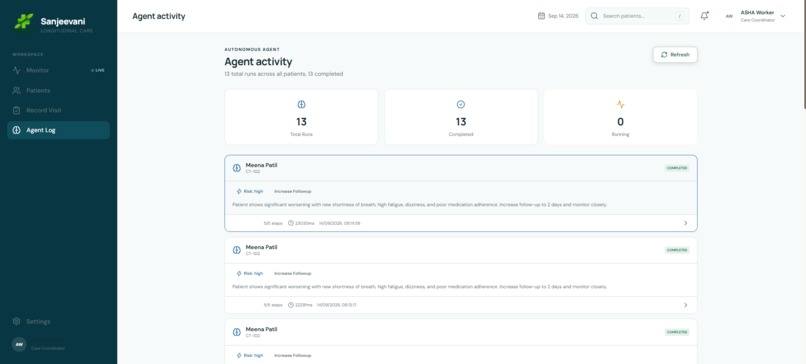
Task: Click the Sanjeevani green cross logo
Action: point(23,21)
